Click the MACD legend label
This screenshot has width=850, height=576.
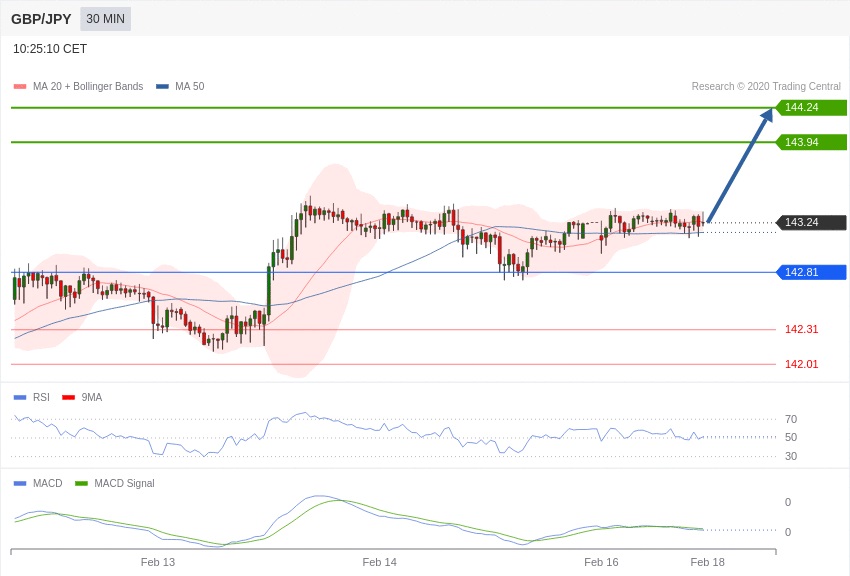click(47, 483)
